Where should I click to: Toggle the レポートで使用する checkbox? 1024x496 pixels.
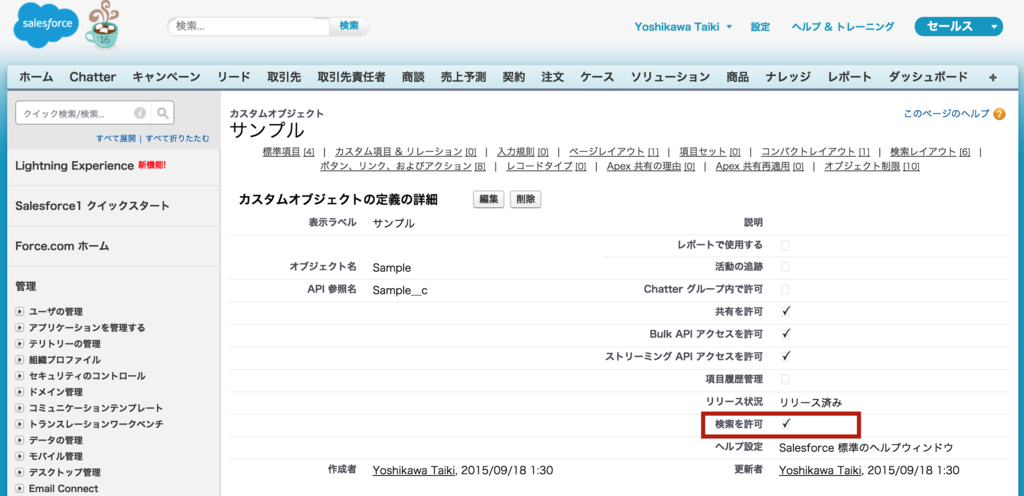(x=785, y=245)
